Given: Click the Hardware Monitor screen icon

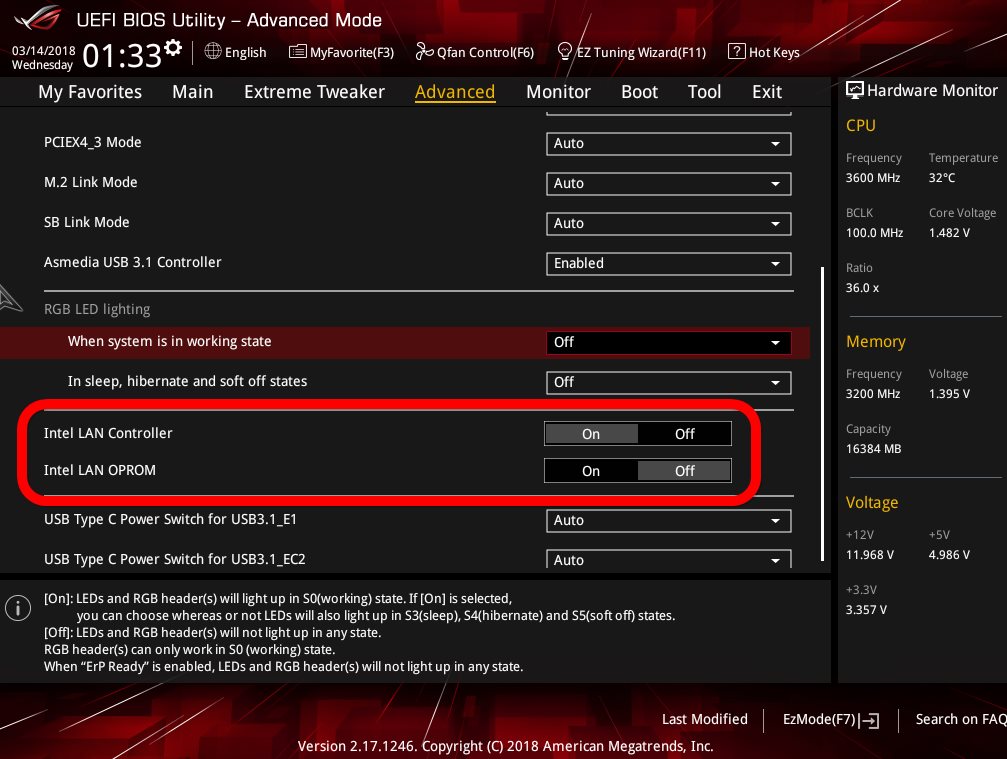Looking at the screenshot, I should pyautogui.click(x=855, y=91).
